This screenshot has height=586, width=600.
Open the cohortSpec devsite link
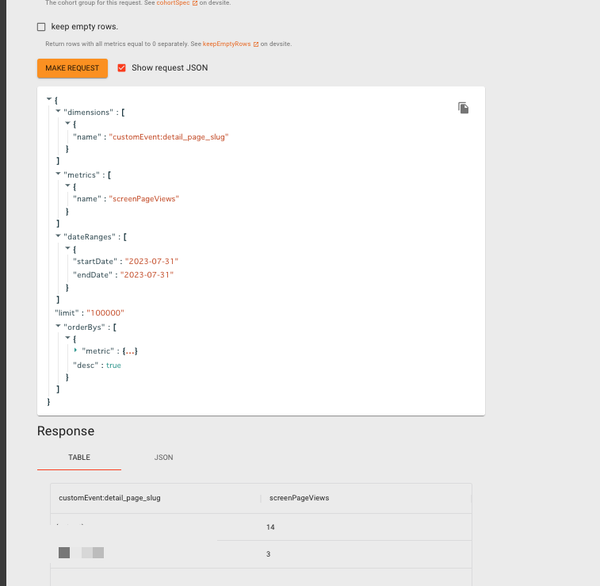[x=173, y=3]
